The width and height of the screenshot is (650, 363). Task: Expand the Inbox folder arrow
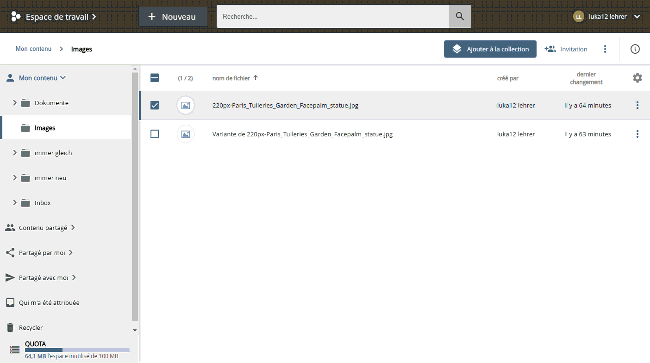coord(15,202)
